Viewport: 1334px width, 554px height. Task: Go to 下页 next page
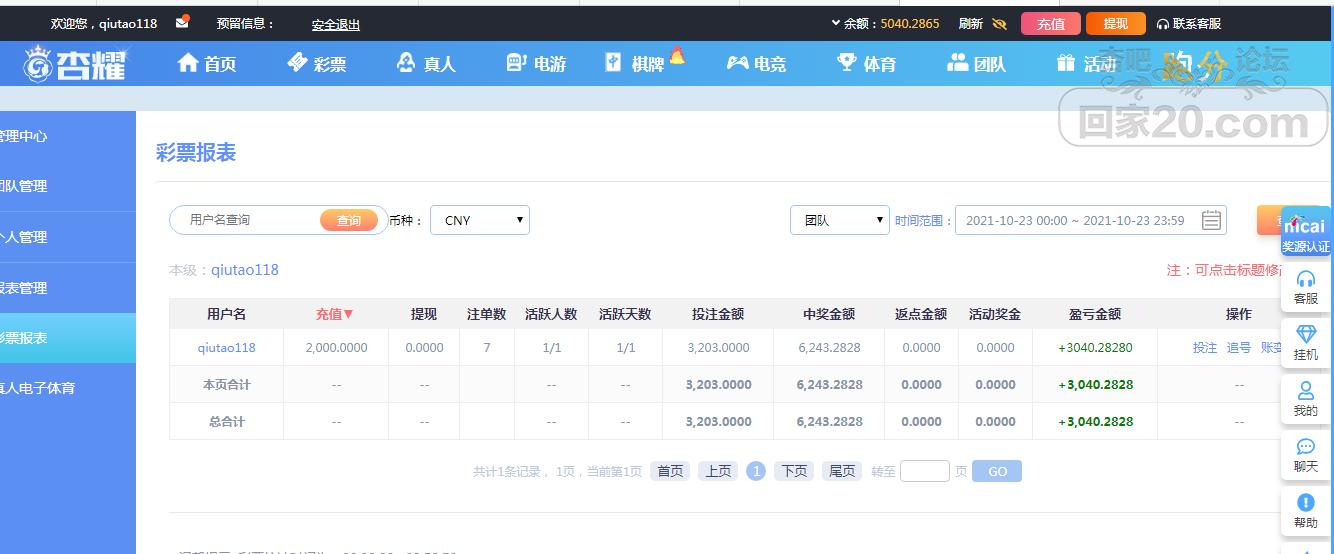point(794,471)
